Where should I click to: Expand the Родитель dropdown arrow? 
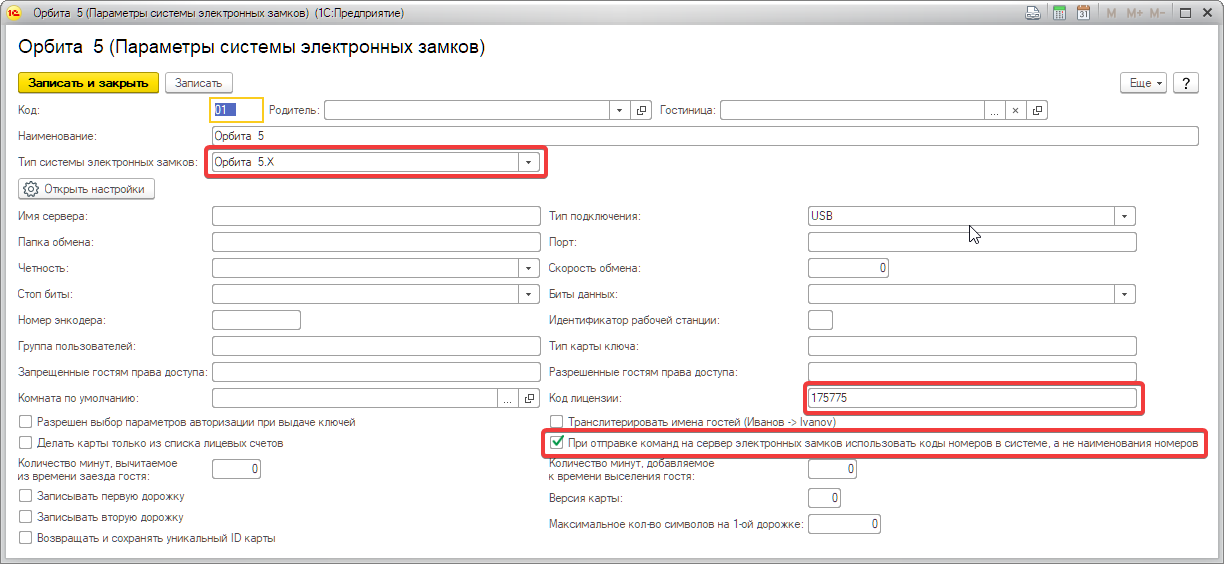(x=620, y=110)
